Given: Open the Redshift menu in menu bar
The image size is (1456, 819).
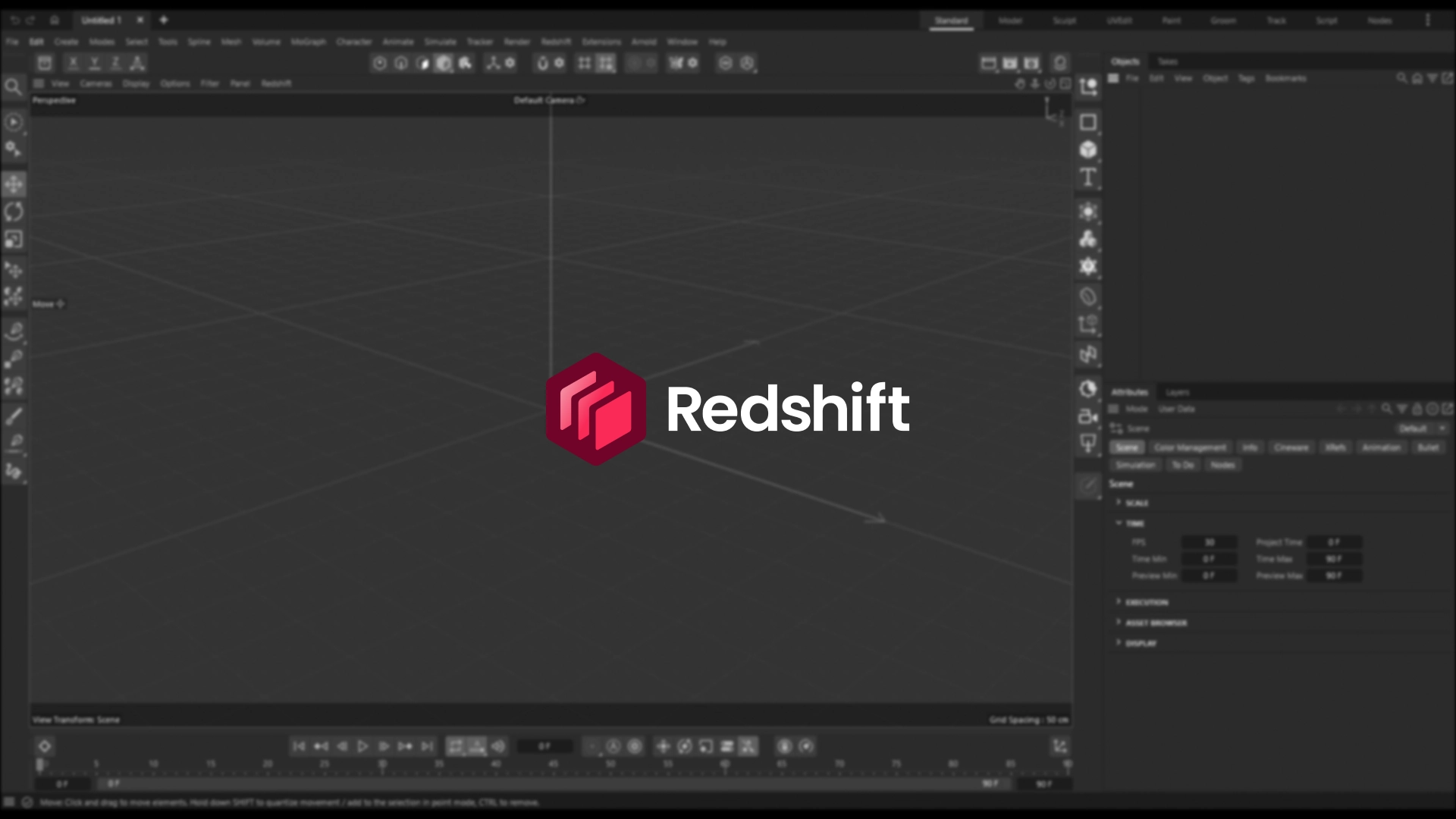Looking at the screenshot, I should (556, 42).
